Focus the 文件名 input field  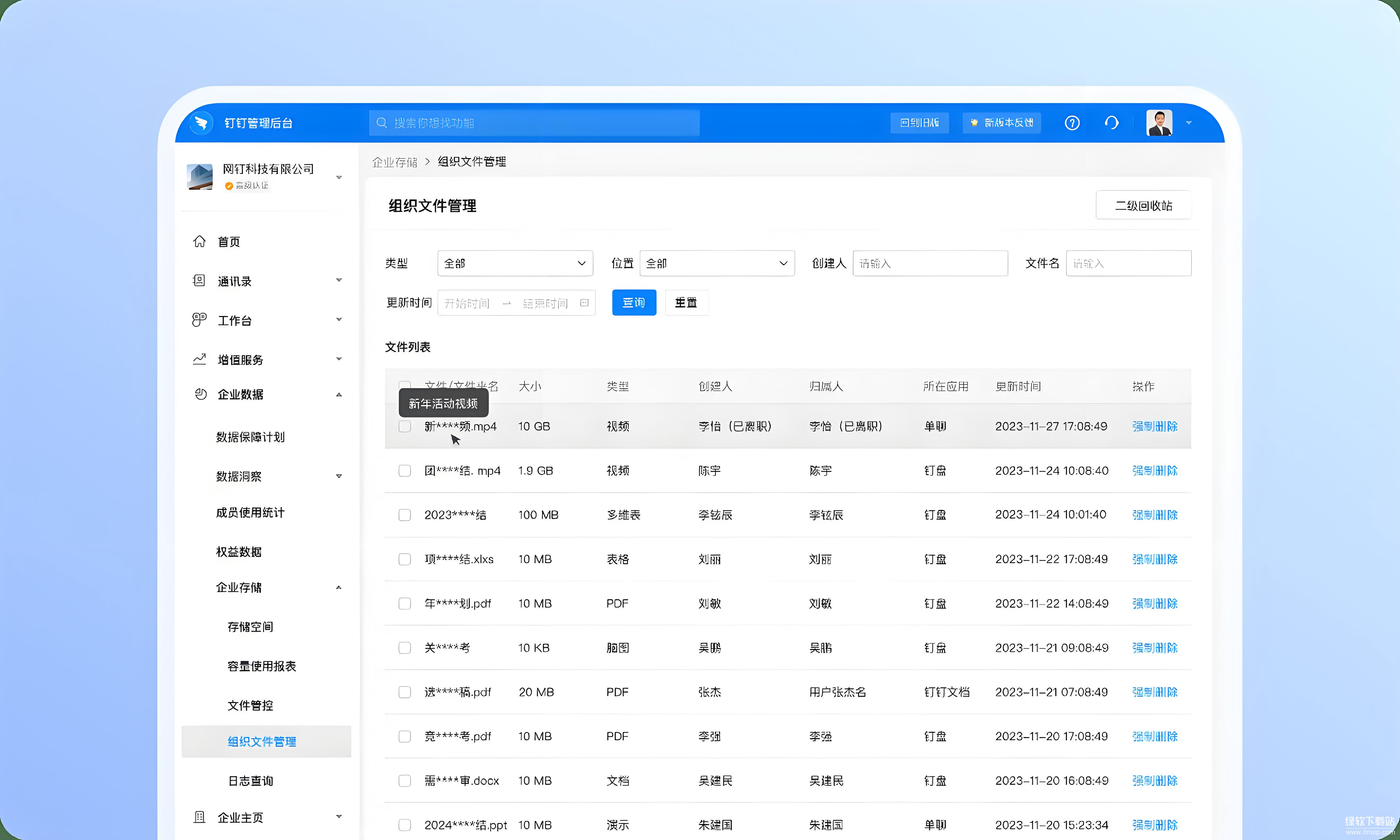point(1128,263)
